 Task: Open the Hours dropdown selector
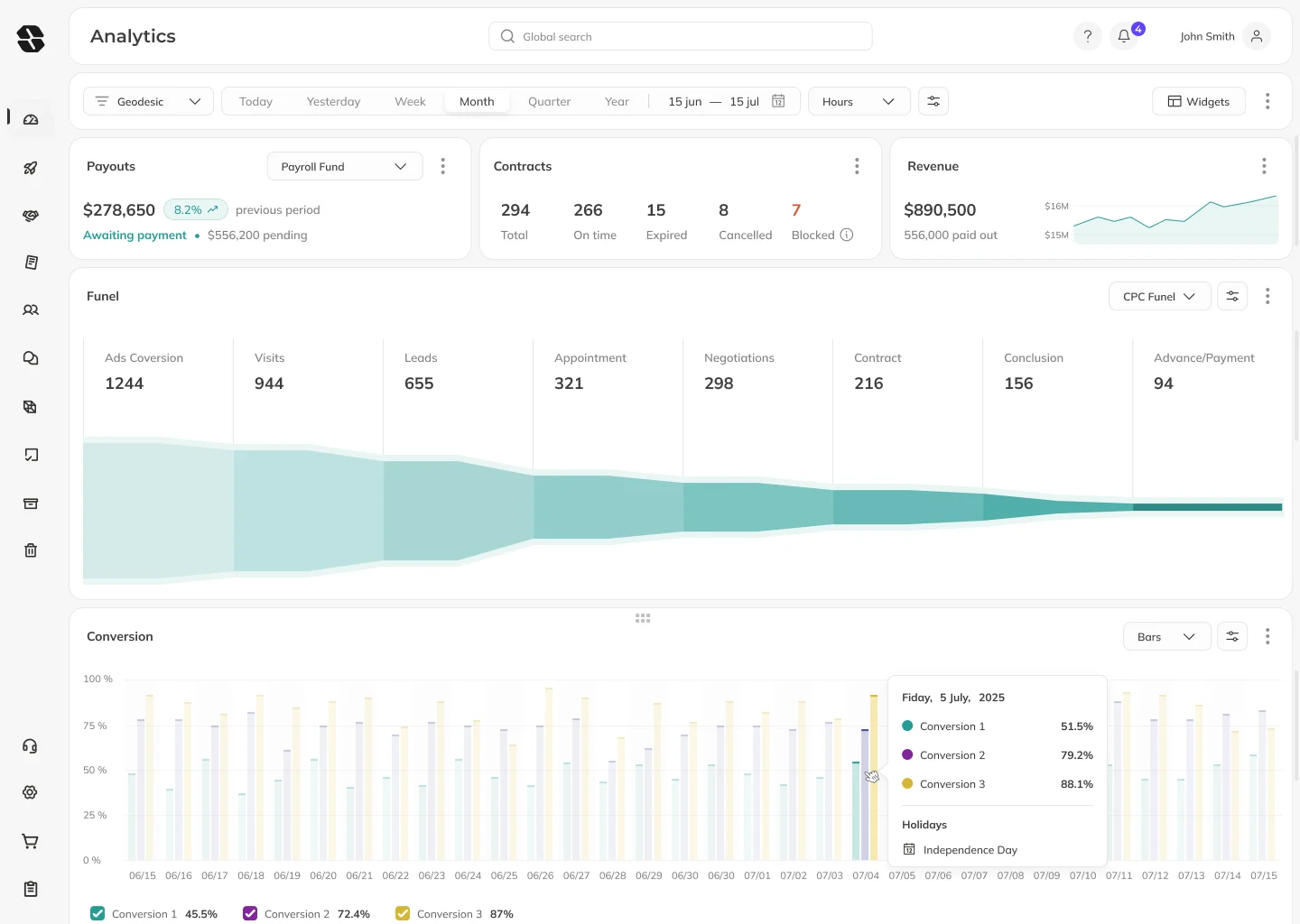click(x=858, y=101)
